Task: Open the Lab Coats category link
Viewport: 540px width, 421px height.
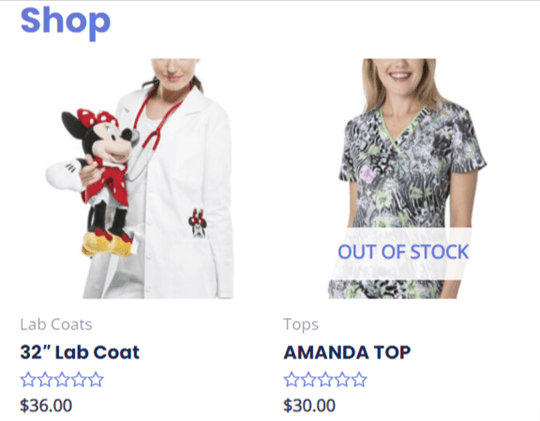Action: click(x=56, y=325)
